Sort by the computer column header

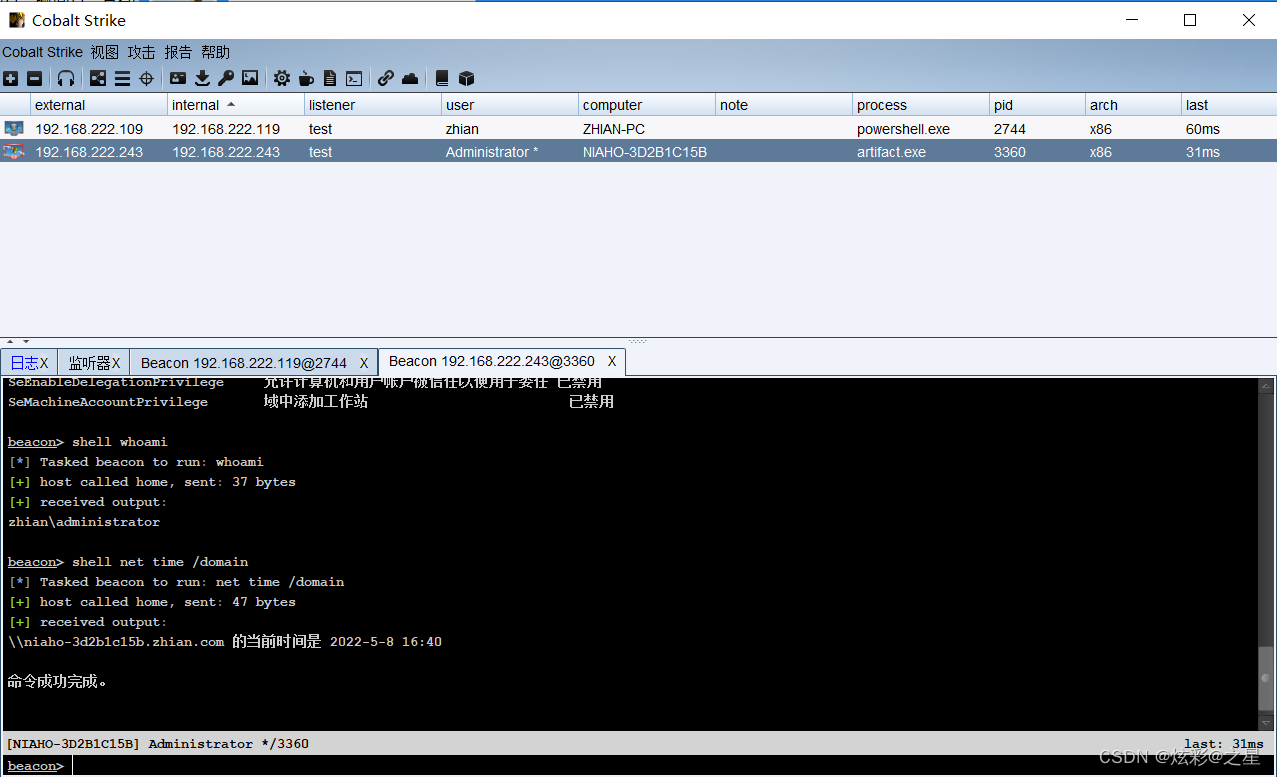point(646,104)
